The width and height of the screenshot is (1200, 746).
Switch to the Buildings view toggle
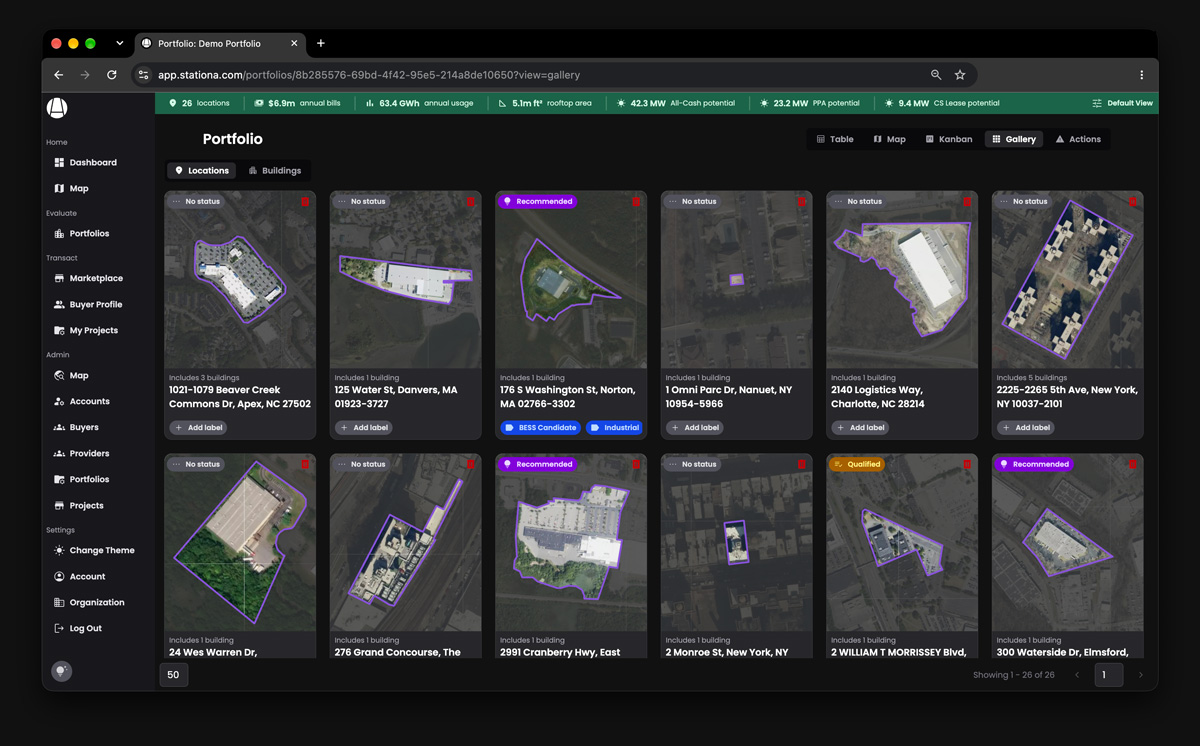[x=275, y=171]
